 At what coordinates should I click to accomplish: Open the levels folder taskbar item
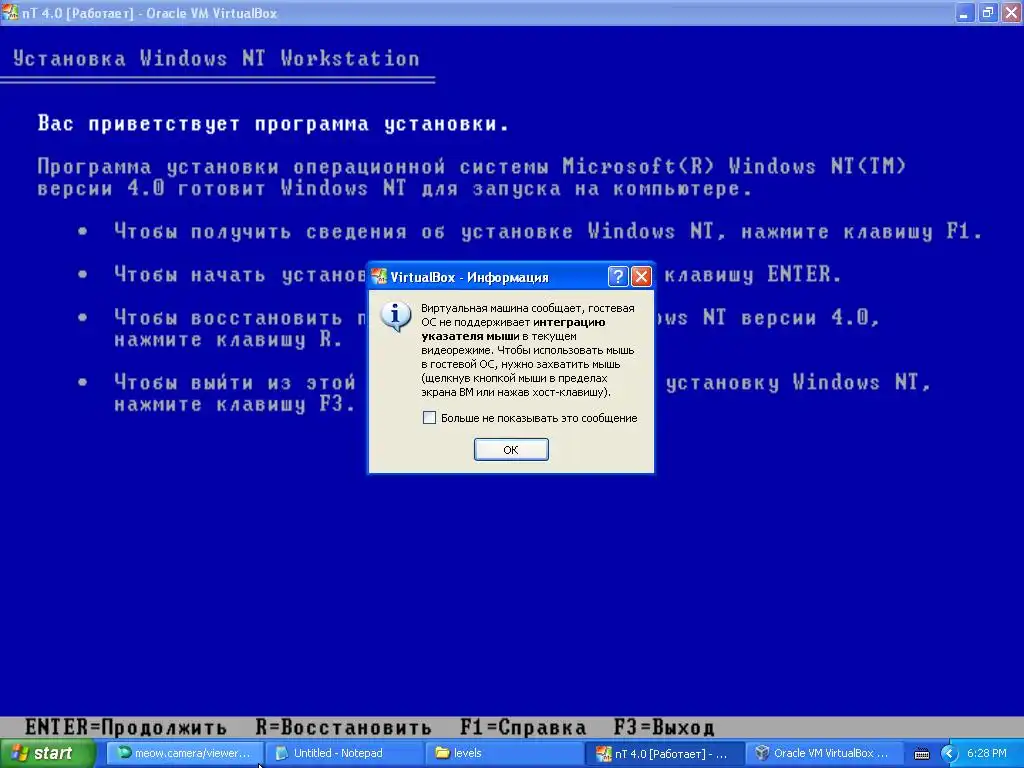(x=506, y=754)
